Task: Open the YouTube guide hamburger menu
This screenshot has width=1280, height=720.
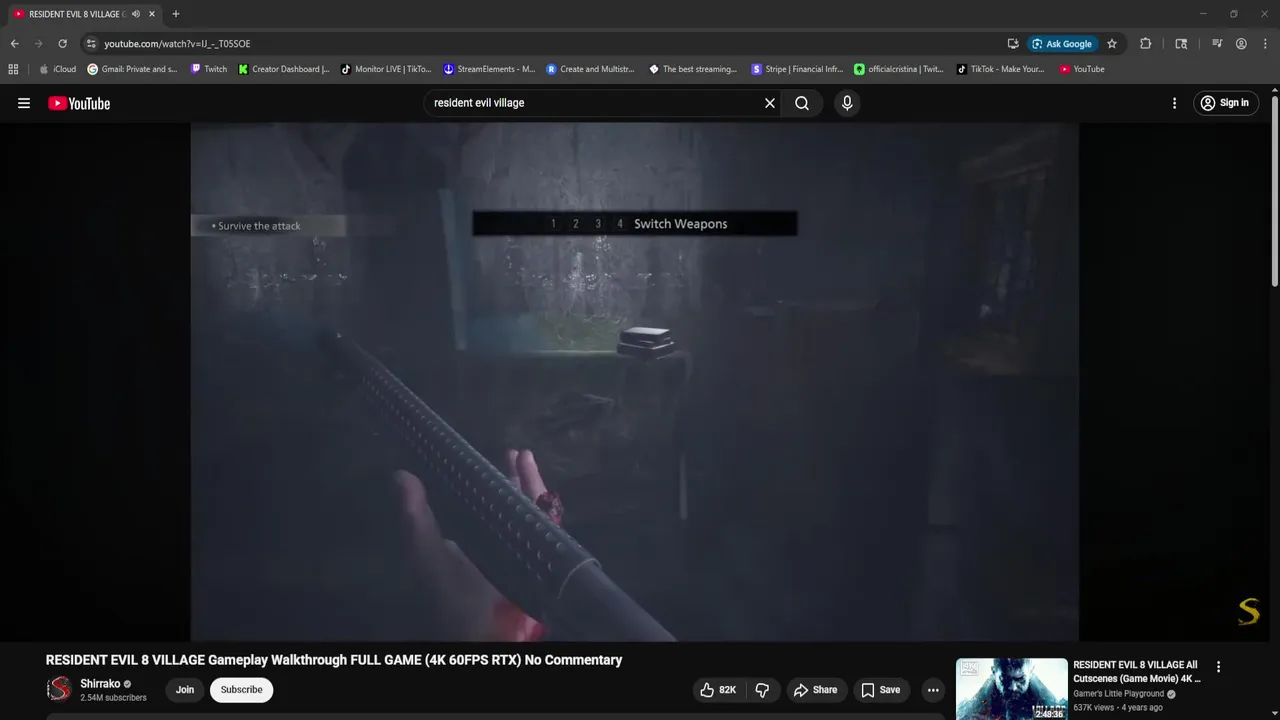Action: coord(24,103)
